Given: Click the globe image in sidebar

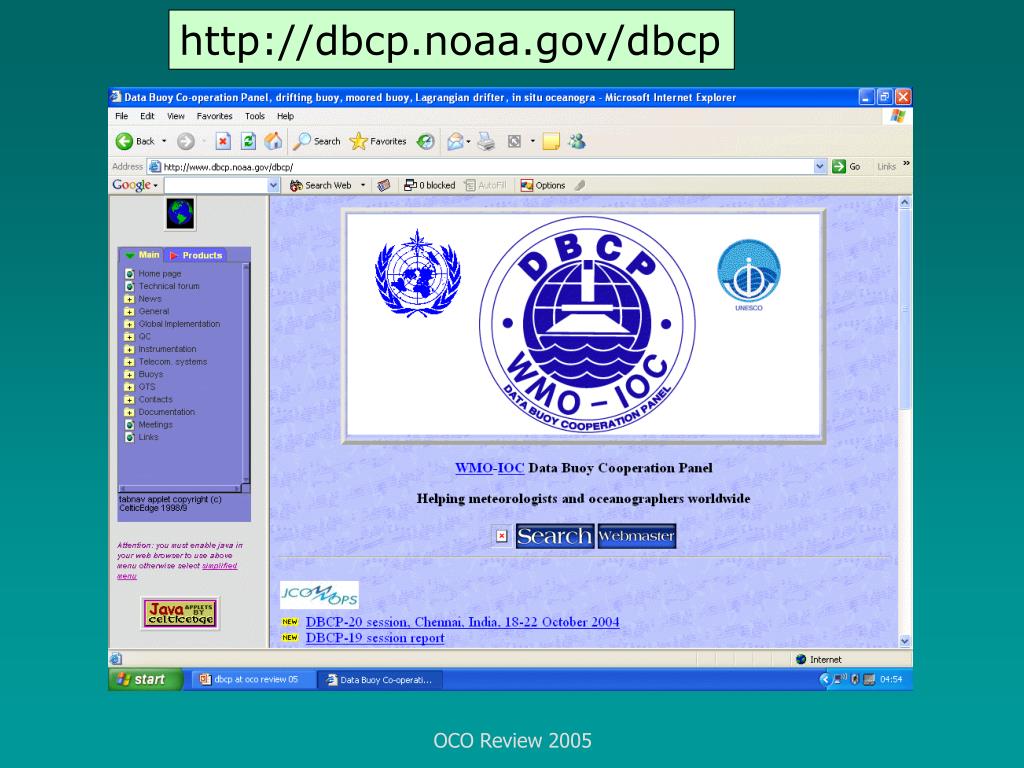Looking at the screenshot, I should pos(180,214).
